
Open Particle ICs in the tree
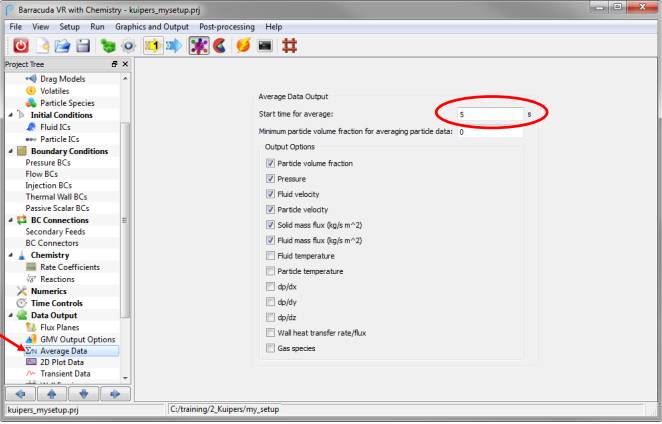(60, 139)
